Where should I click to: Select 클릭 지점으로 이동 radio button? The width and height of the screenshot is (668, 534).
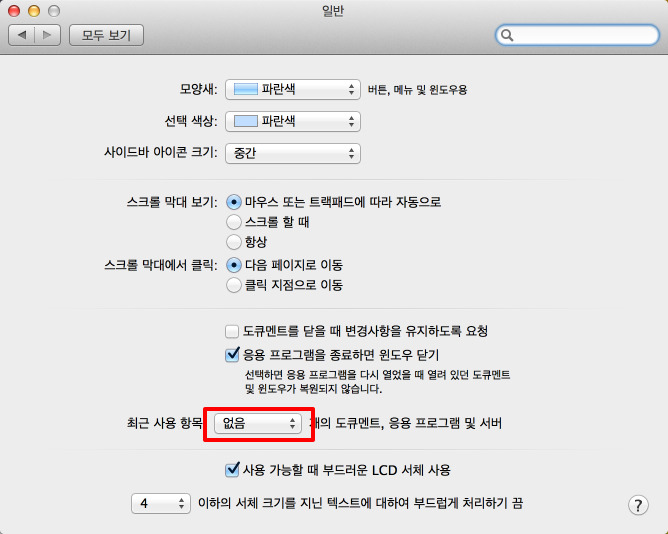point(234,285)
